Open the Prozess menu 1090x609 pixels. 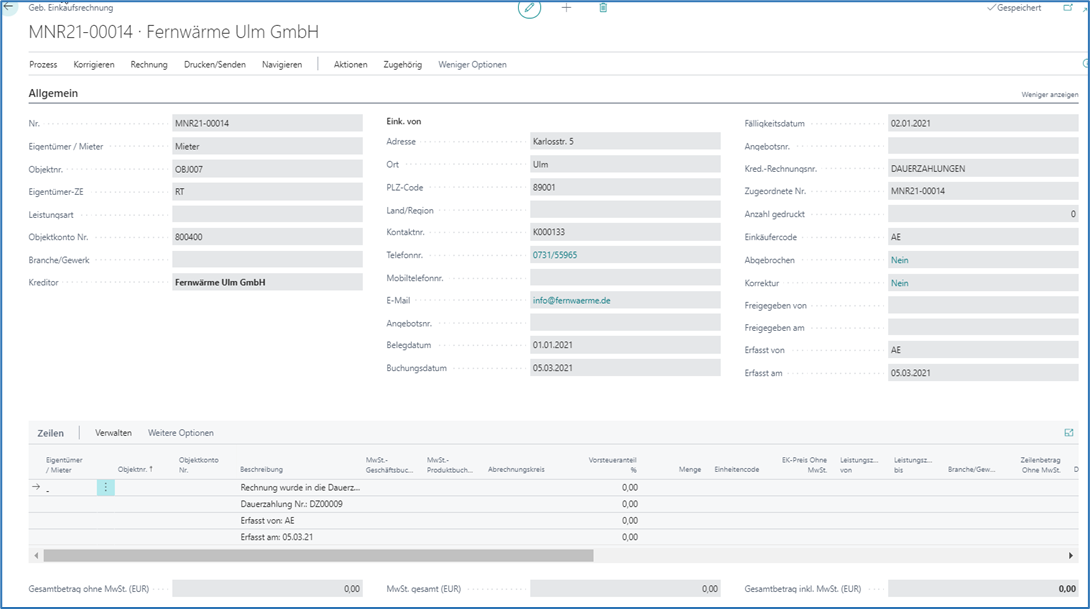(x=43, y=65)
